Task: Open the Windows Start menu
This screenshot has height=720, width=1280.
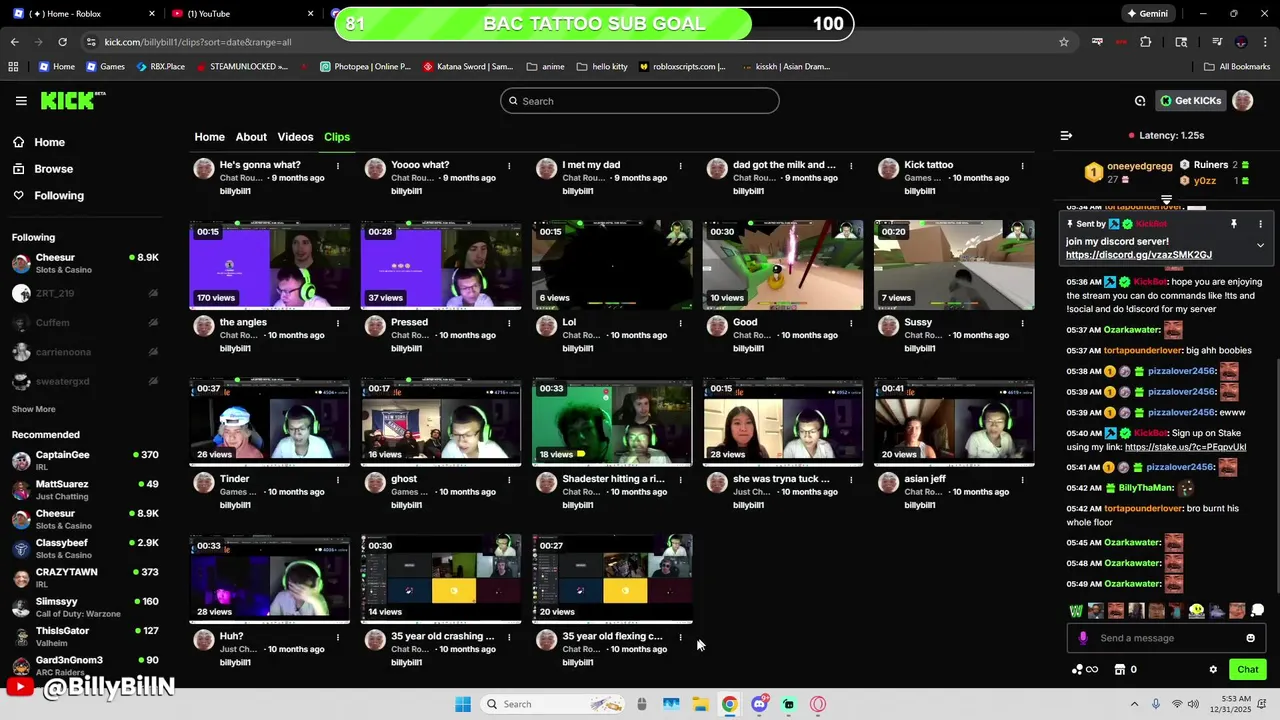Action: (x=463, y=704)
